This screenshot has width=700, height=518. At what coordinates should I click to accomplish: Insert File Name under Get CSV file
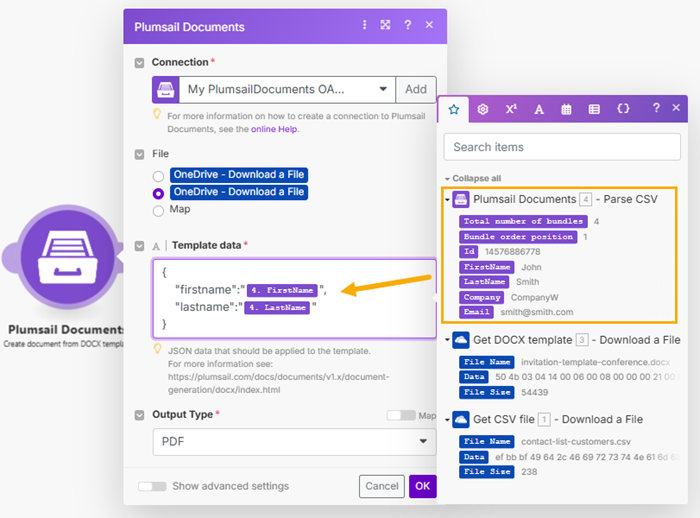click(487, 441)
